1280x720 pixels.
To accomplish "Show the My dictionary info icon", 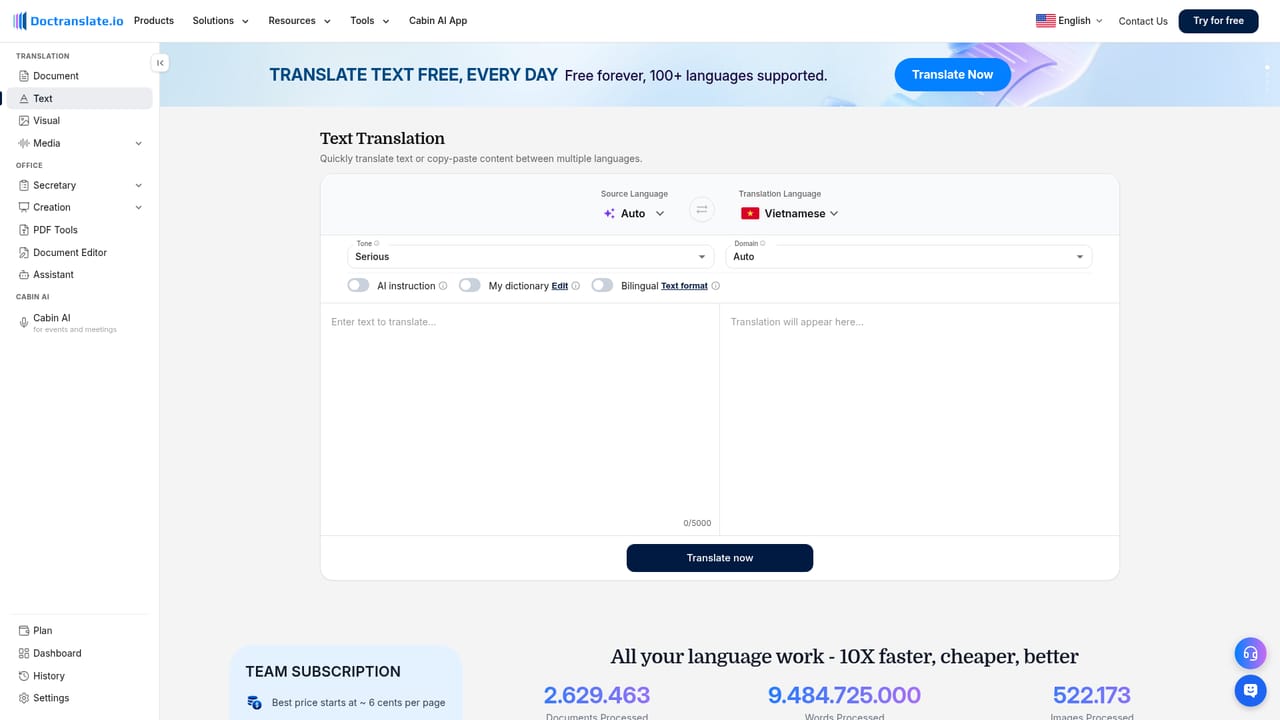I will tap(575, 286).
